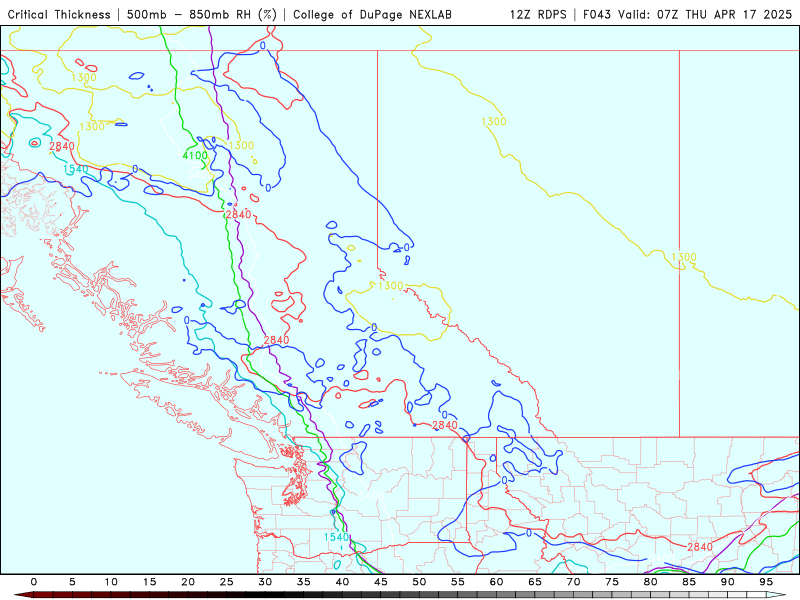Click the "35" label on the color scale
The height and width of the screenshot is (600, 800).
coord(304,582)
